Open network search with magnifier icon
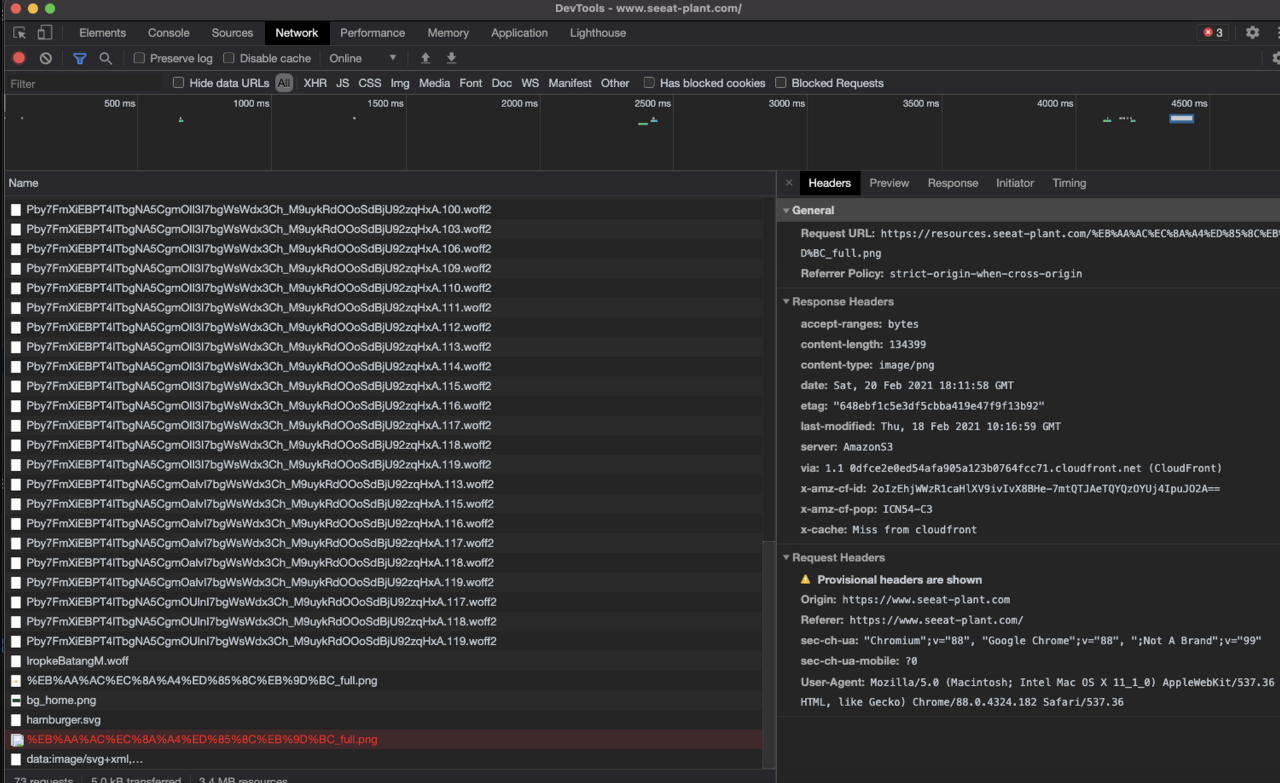1280x783 pixels. [x=106, y=58]
